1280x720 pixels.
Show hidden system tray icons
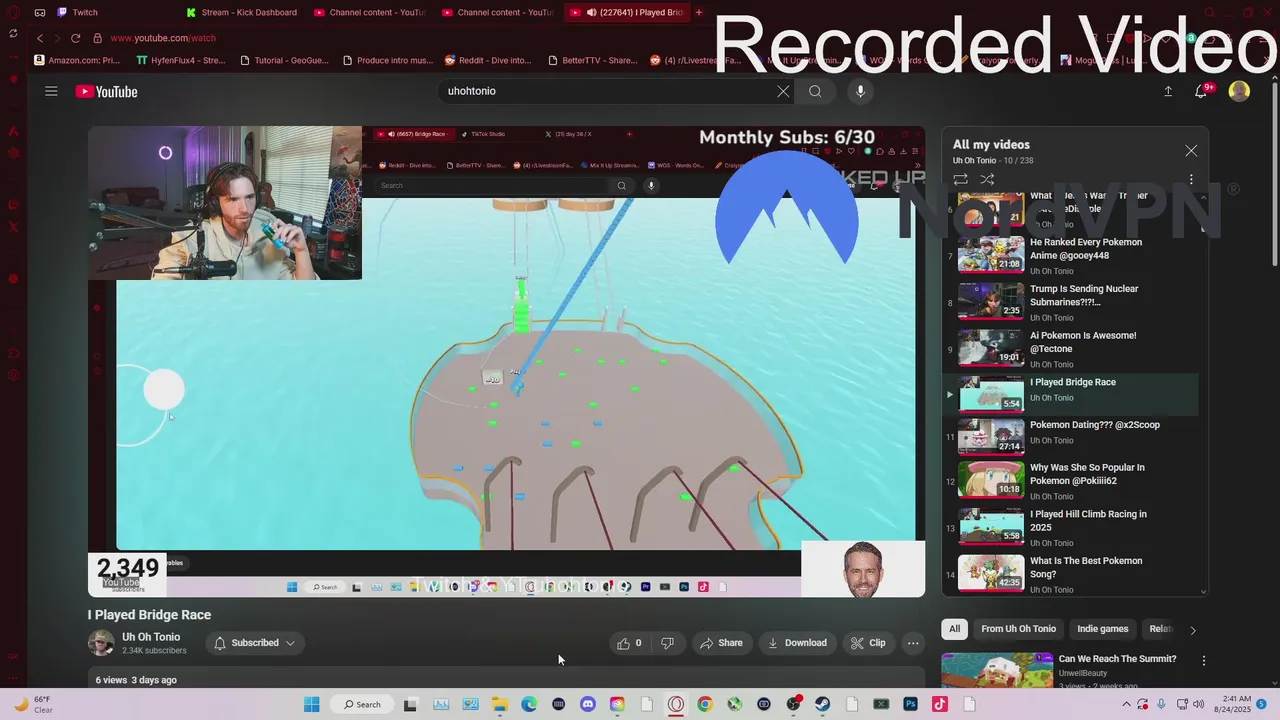pyautogui.click(x=1128, y=704)
